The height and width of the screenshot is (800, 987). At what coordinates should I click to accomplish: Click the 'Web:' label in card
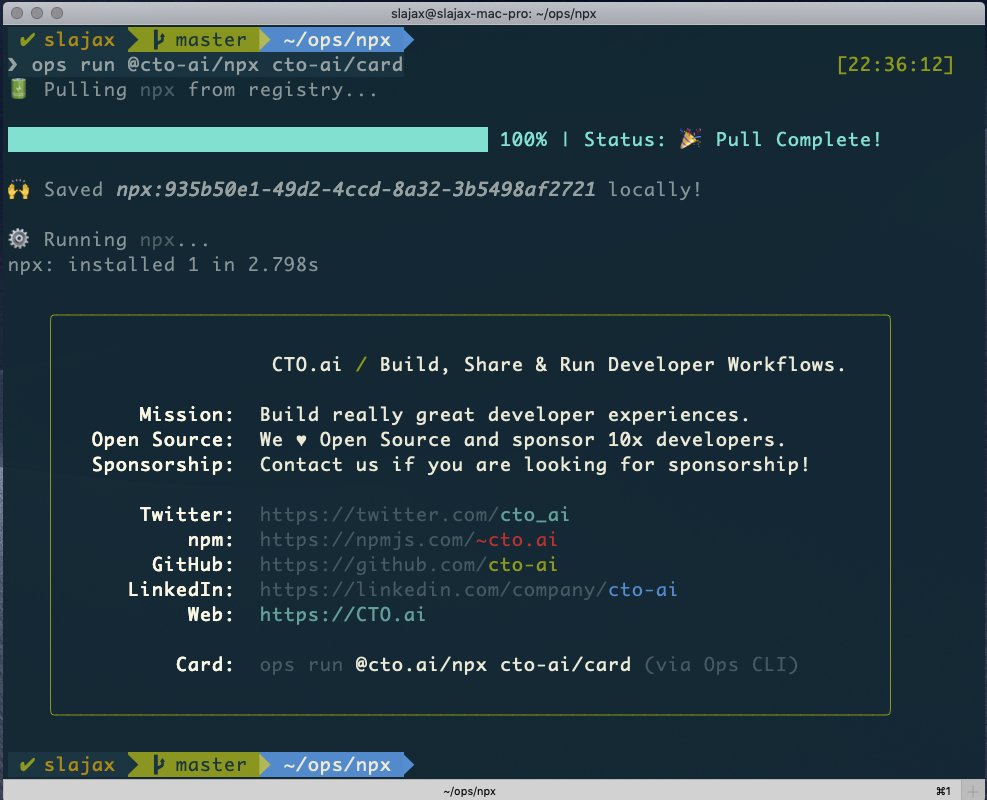tap(210, 614)
